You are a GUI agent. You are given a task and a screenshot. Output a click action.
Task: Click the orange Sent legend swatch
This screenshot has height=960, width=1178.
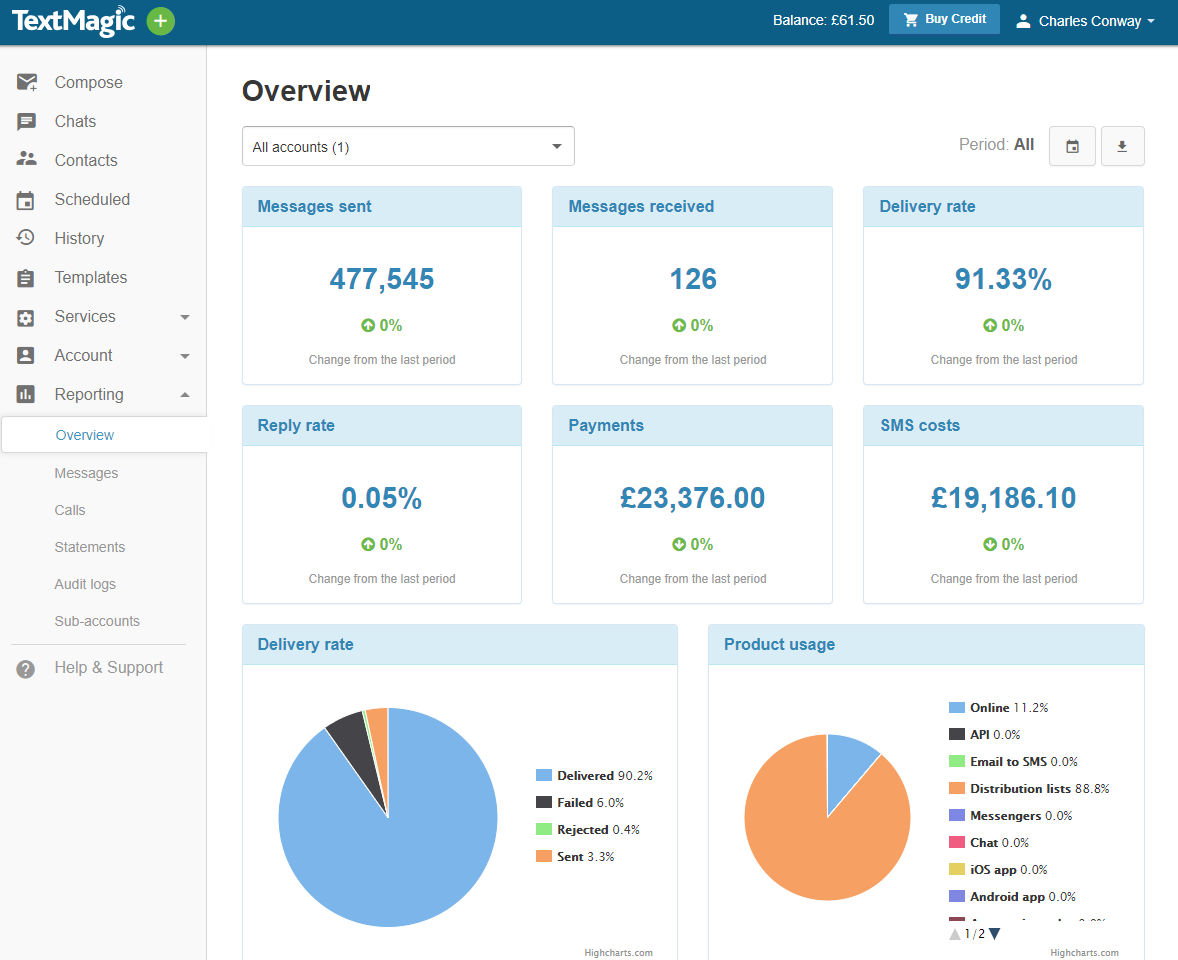tap(544, 857)
